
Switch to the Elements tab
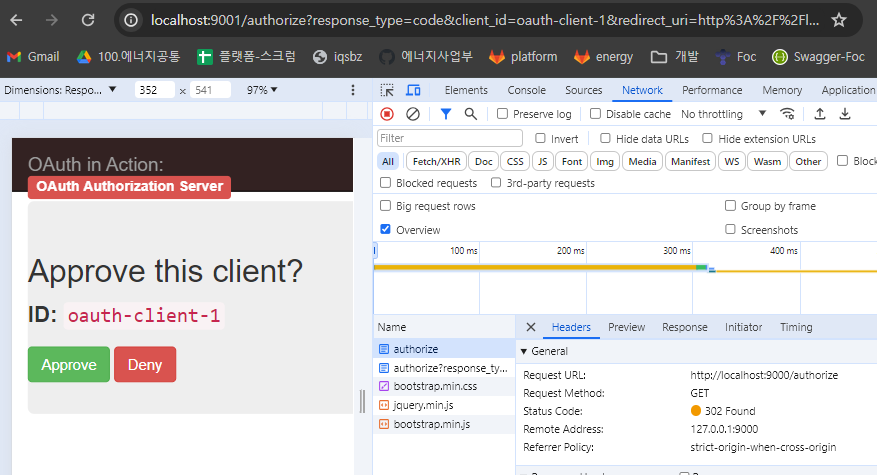pyautogui.click(x=466, y=90)
